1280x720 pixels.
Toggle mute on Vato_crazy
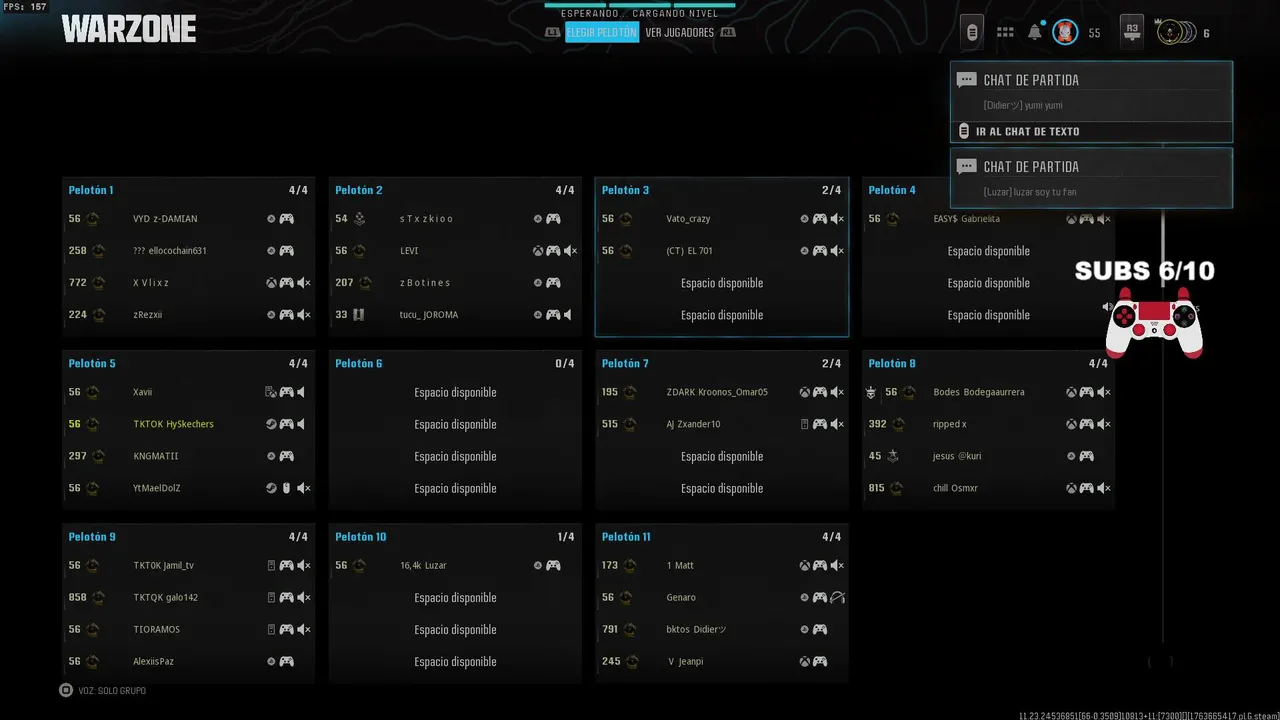837,219
